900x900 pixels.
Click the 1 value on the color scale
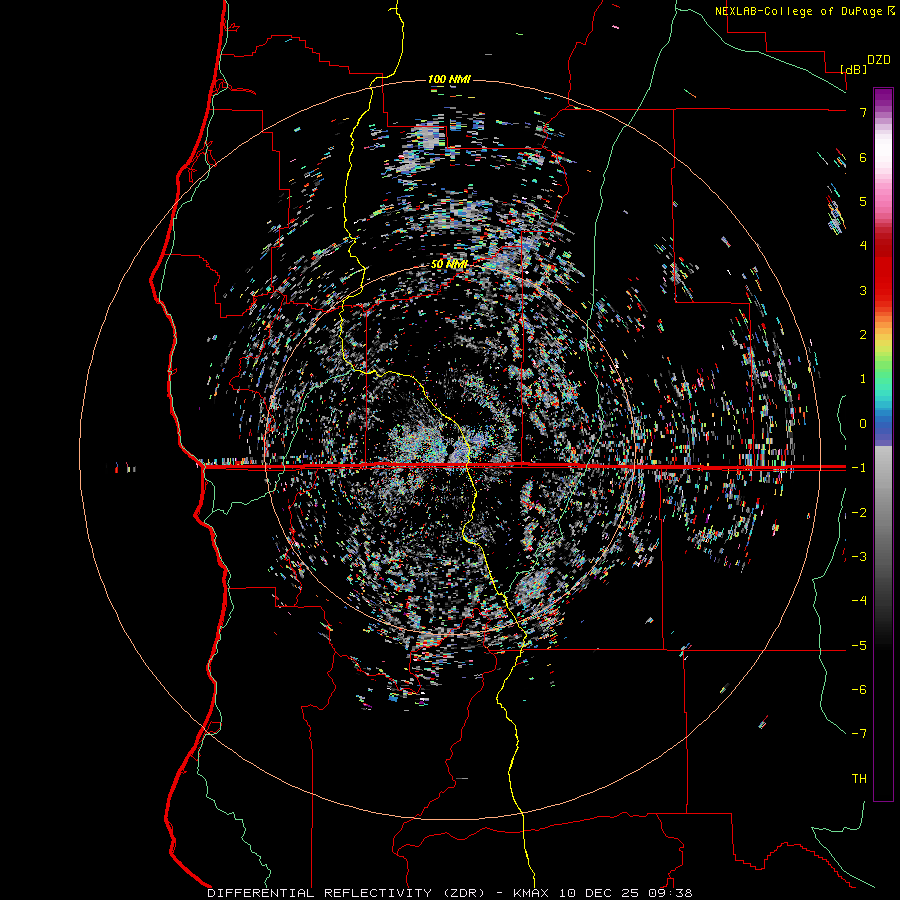click(x=863, y=379)
